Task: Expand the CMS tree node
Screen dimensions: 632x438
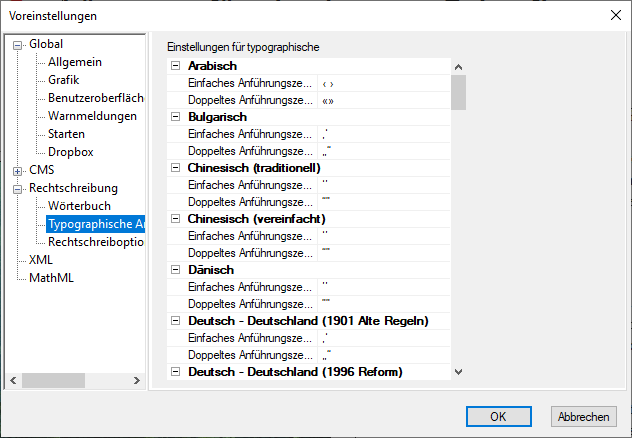Action: pyautogui.click(x=17, y=170)
